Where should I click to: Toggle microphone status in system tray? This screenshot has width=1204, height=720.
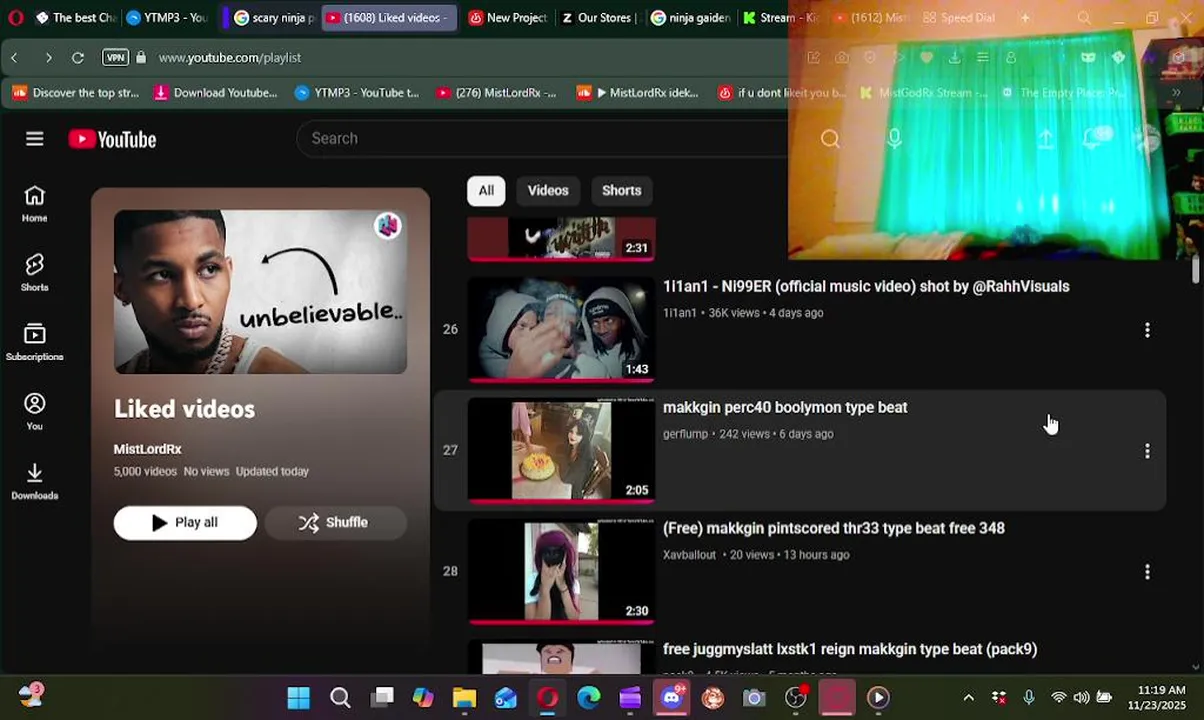pos(1029,698)
